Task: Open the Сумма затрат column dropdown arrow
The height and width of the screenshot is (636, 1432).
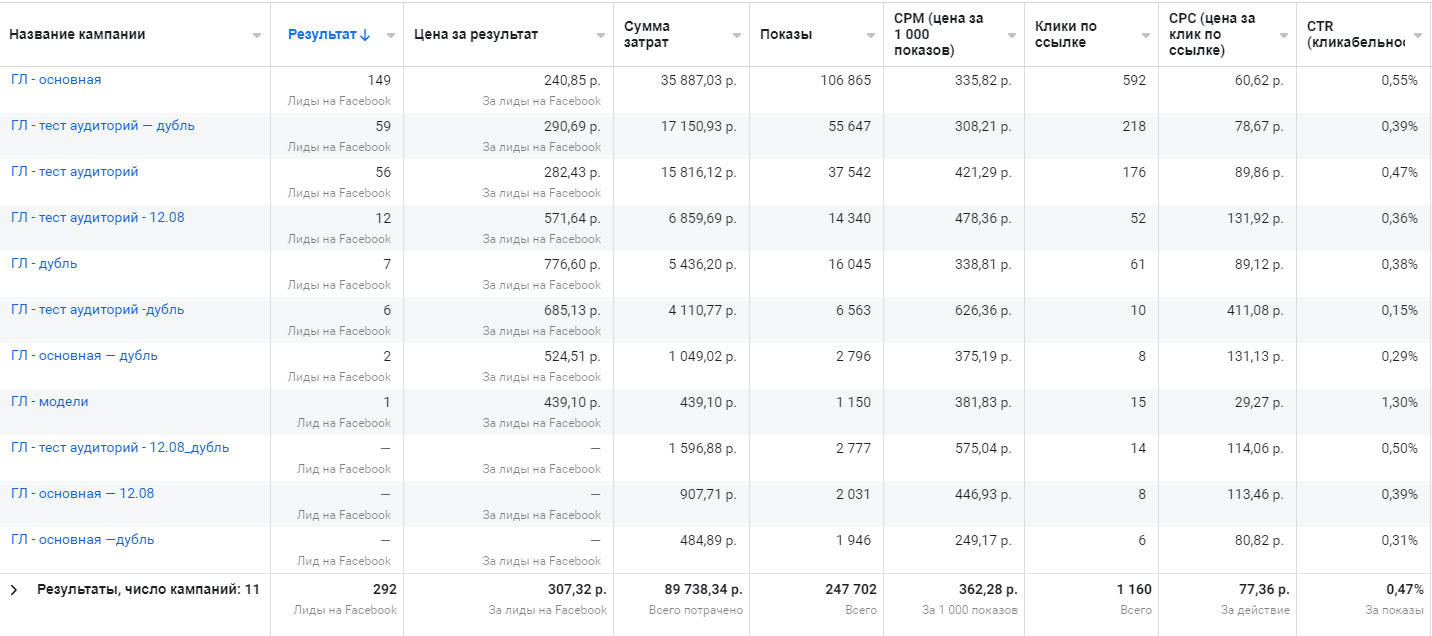Action: pos(736,35)
